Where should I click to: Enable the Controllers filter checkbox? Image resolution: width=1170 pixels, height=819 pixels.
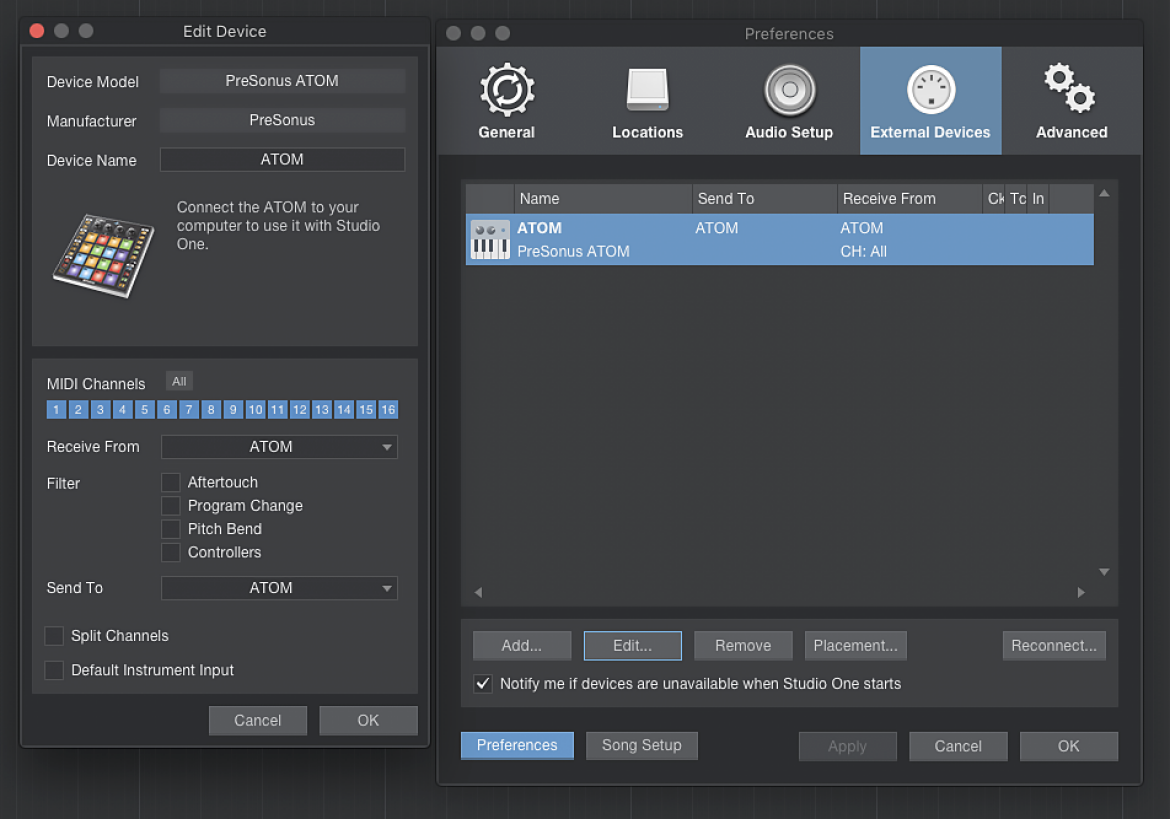tap(171, 553)
